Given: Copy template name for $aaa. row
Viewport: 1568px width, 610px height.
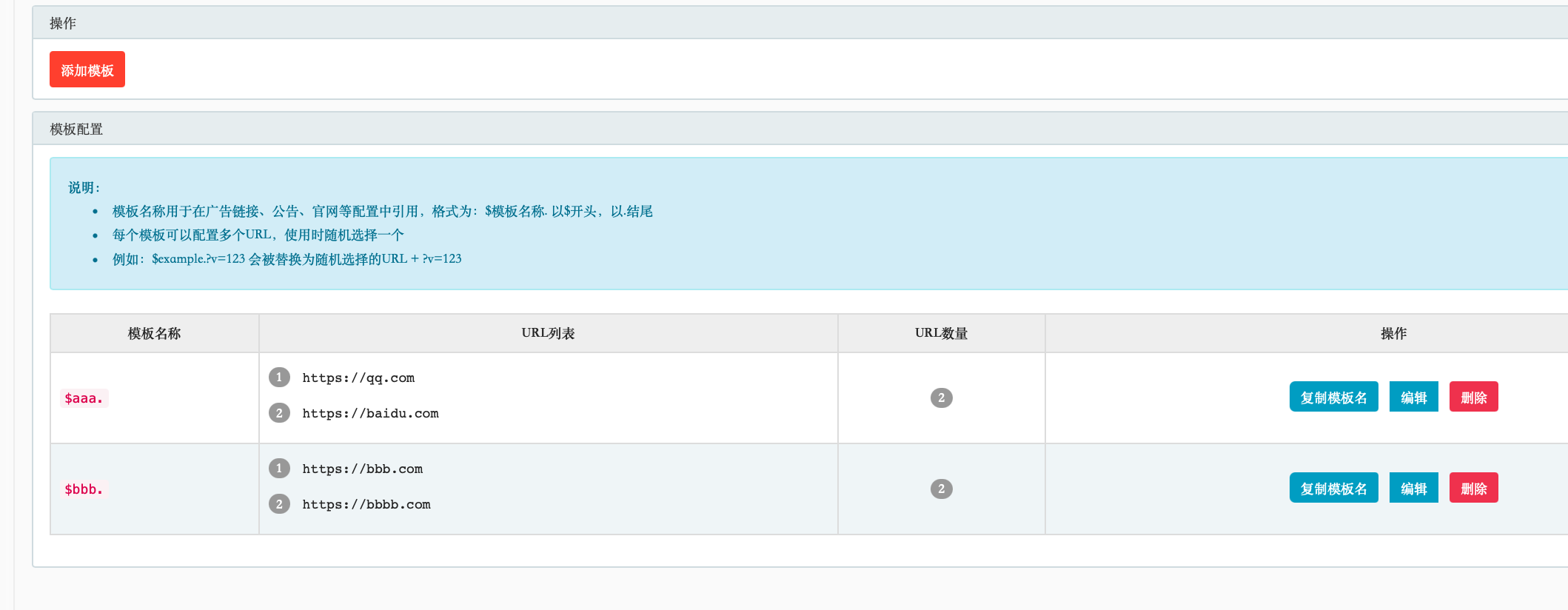Looking at the screenshot, I should (1333, 398).
